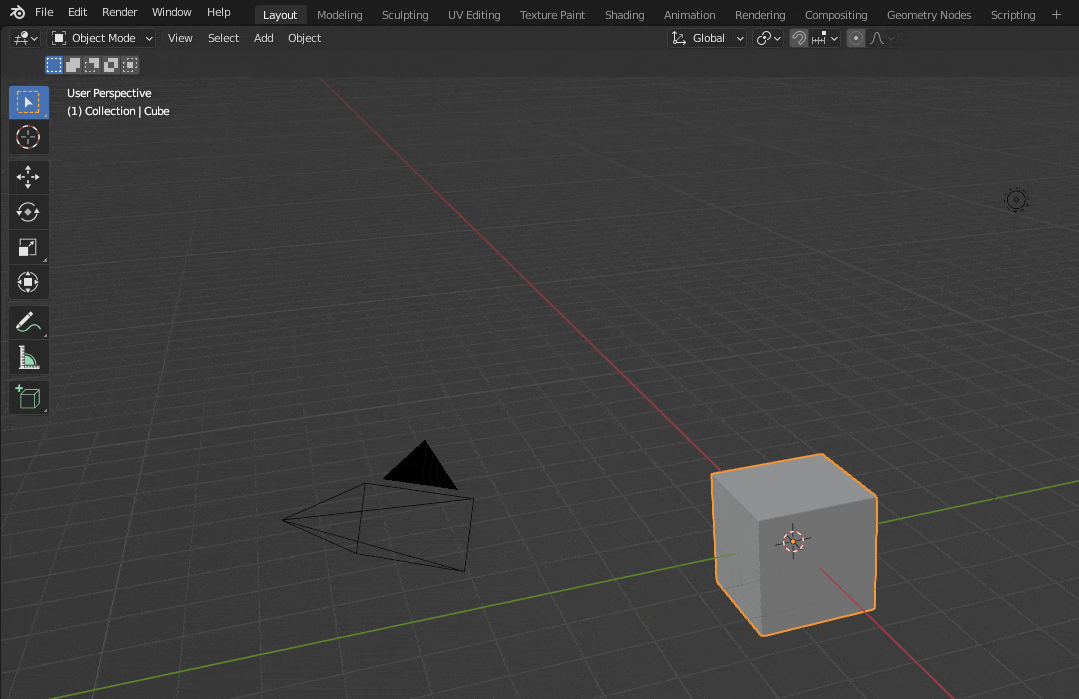Image resolution: width=1079 pixels, height=699 pixels.
Task: Choose Invert existing selection mode
Action: tap(111, 65)
